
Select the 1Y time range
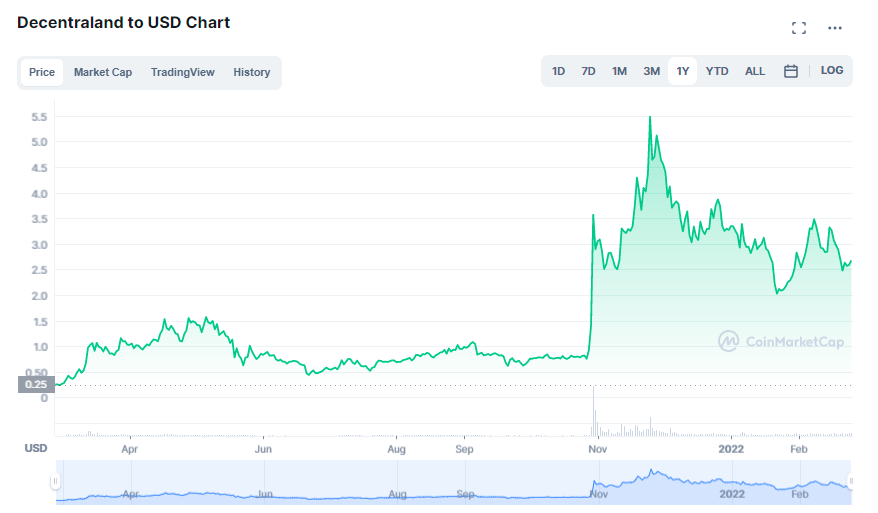(x=683, y=71)
